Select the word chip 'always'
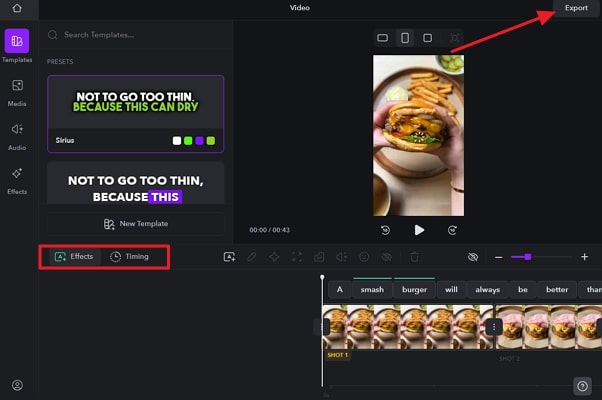The image size is (602, 400). click(x=488, y=289)
